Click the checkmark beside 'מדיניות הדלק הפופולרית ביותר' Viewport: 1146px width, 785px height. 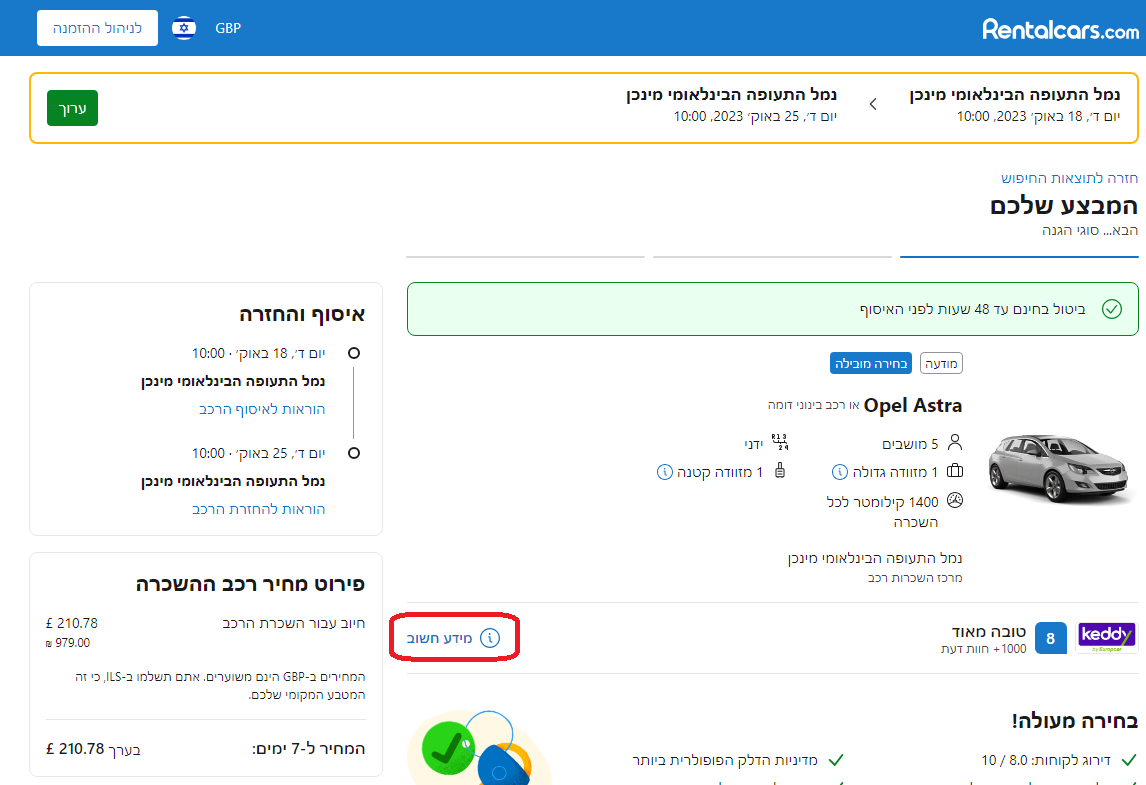pos(835,760)
